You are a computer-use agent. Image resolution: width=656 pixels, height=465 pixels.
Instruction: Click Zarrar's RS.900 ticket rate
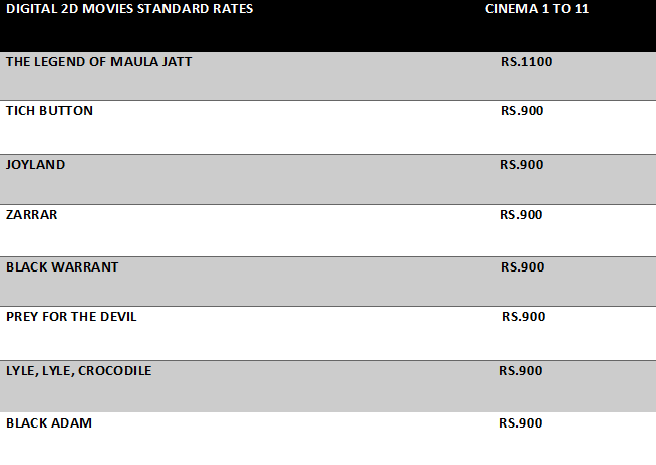521,215
